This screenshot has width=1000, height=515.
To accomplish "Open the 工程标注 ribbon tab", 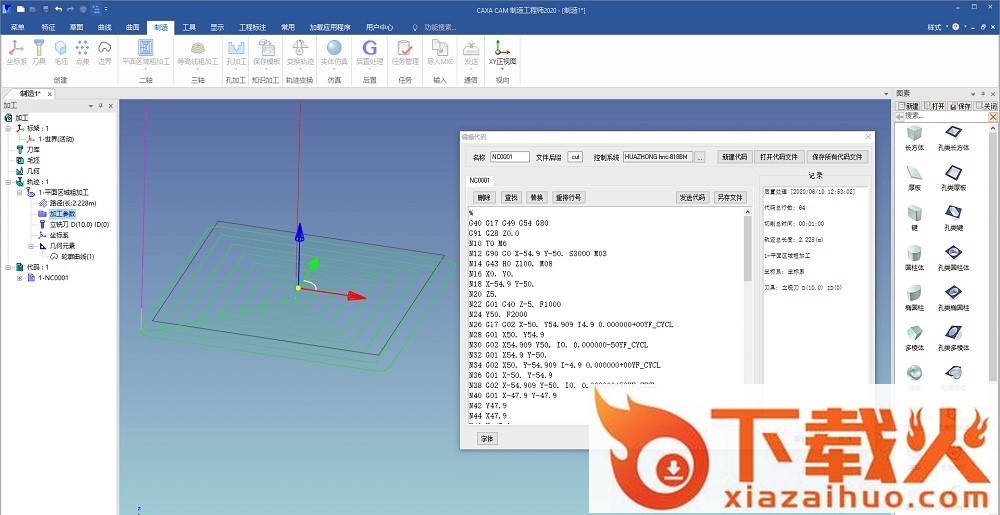I will click(253, 27).
